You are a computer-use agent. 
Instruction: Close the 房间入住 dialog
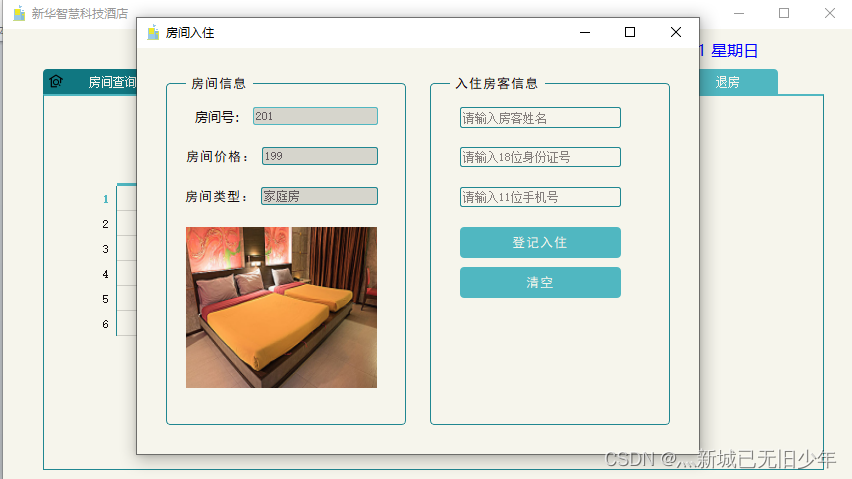coord(676,33)
